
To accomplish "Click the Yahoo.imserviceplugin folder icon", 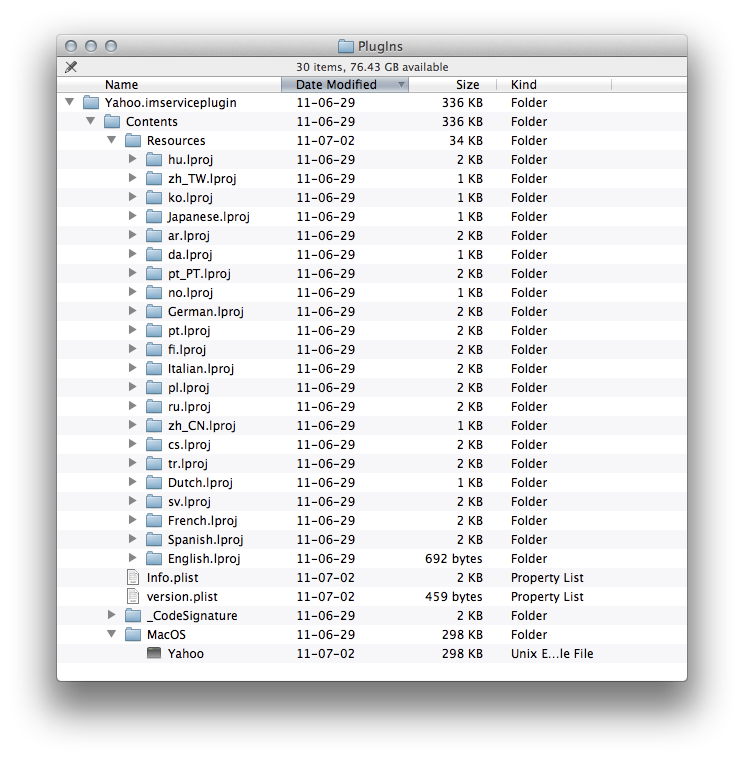I will (91, 103).
